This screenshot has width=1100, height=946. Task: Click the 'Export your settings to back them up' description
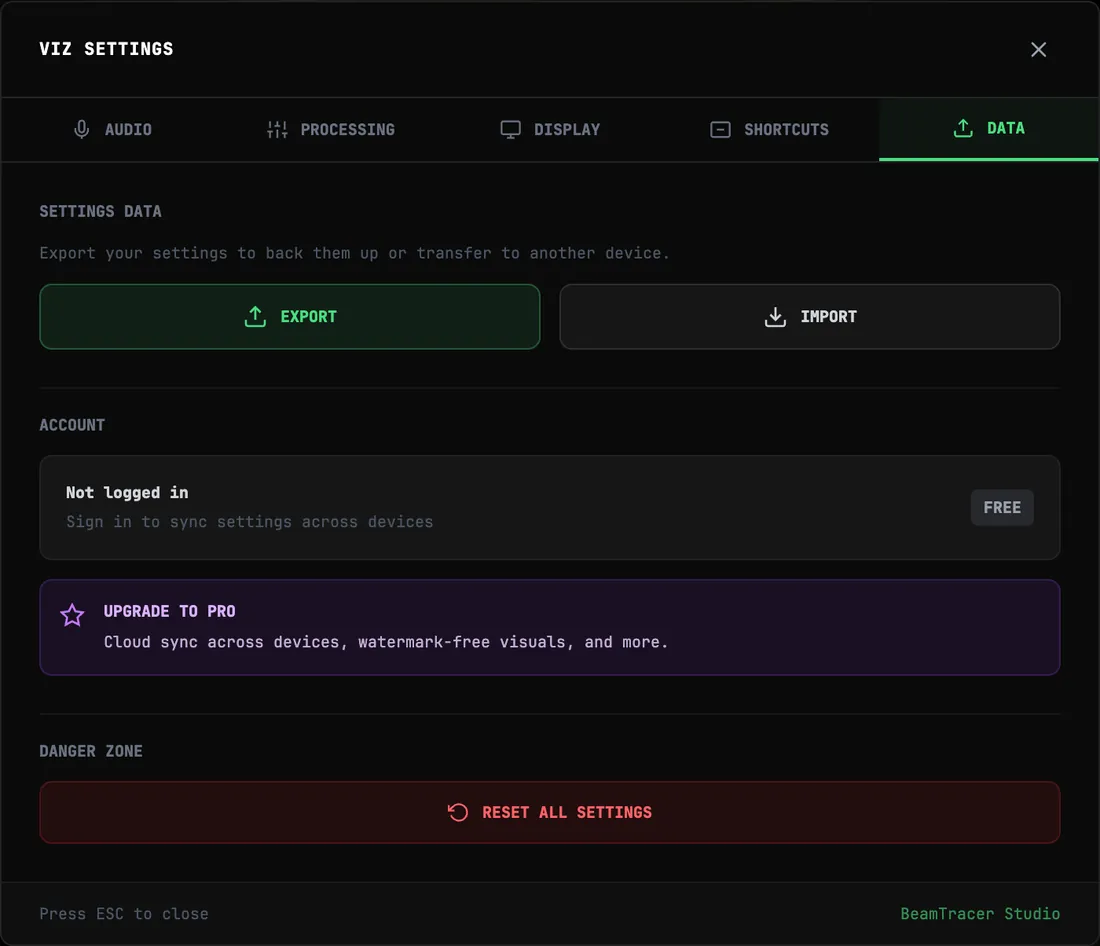coord(354,253)
